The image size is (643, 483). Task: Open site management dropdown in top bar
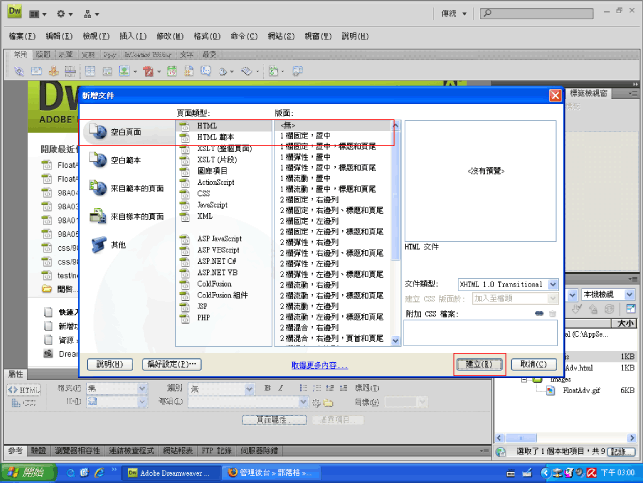(x=91, y=14)
